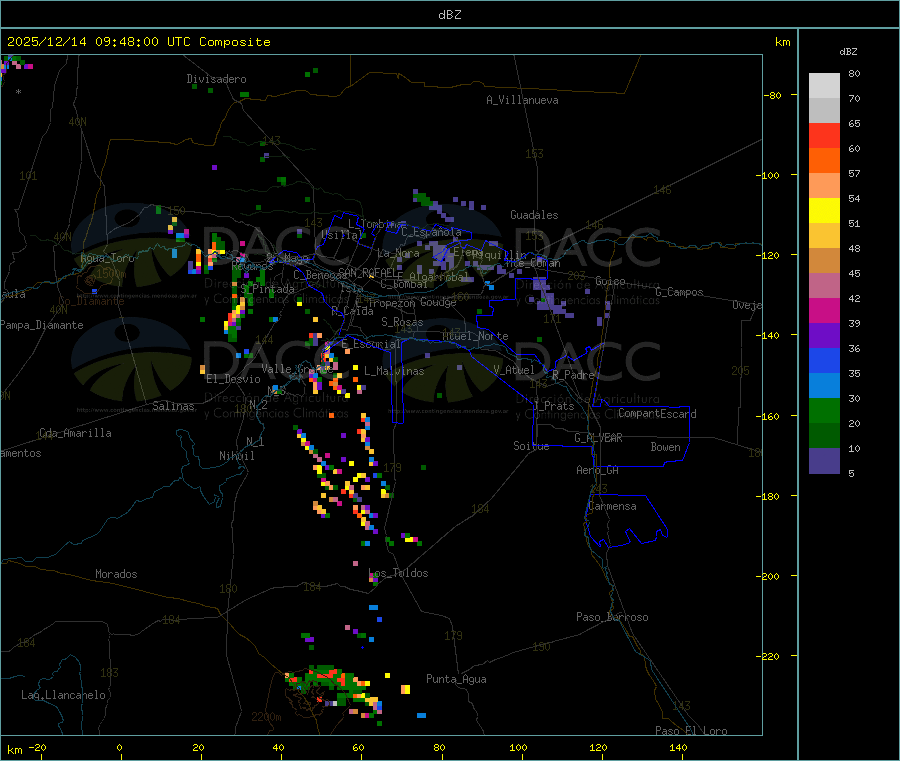900x761 pixels.
Task: Click the Divisadero map label
Action: click(x=216, y=79)
